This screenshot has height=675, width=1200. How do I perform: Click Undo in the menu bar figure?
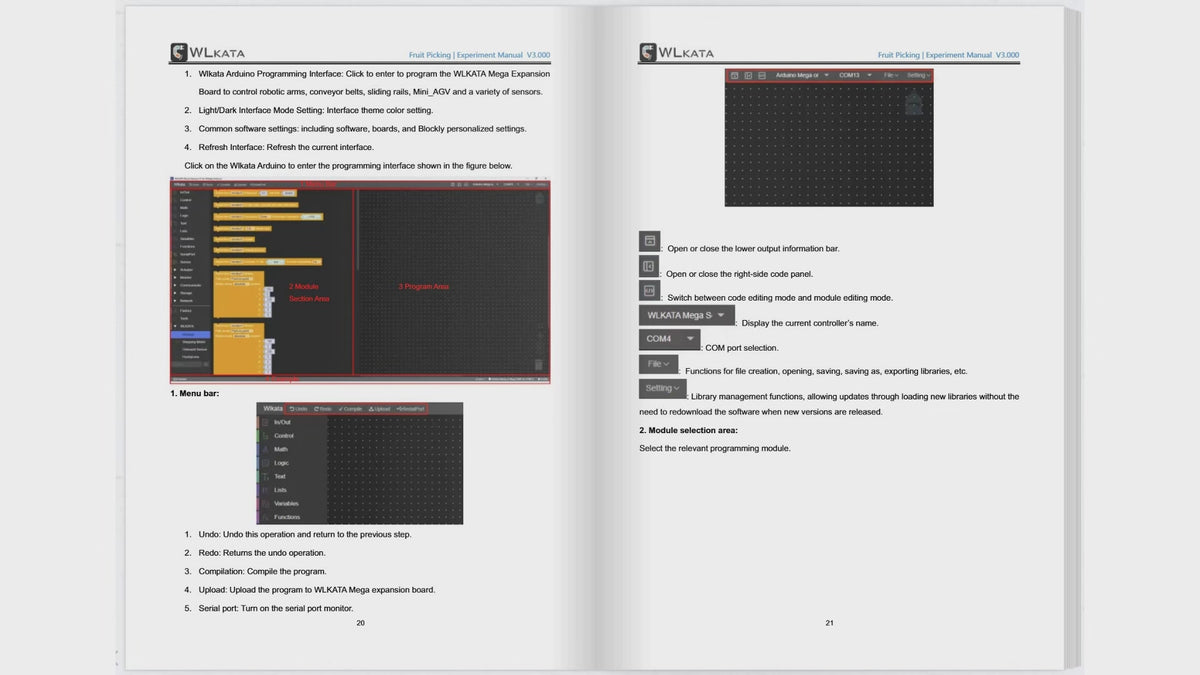pos(298,409)
